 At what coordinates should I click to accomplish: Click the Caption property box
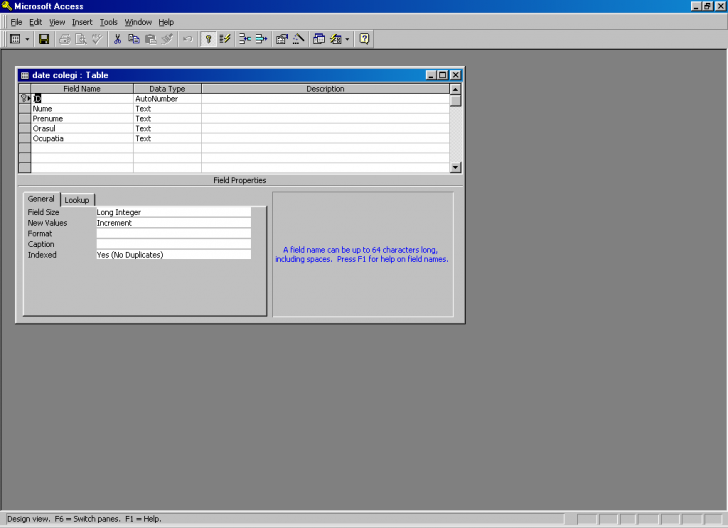point(173,244)
